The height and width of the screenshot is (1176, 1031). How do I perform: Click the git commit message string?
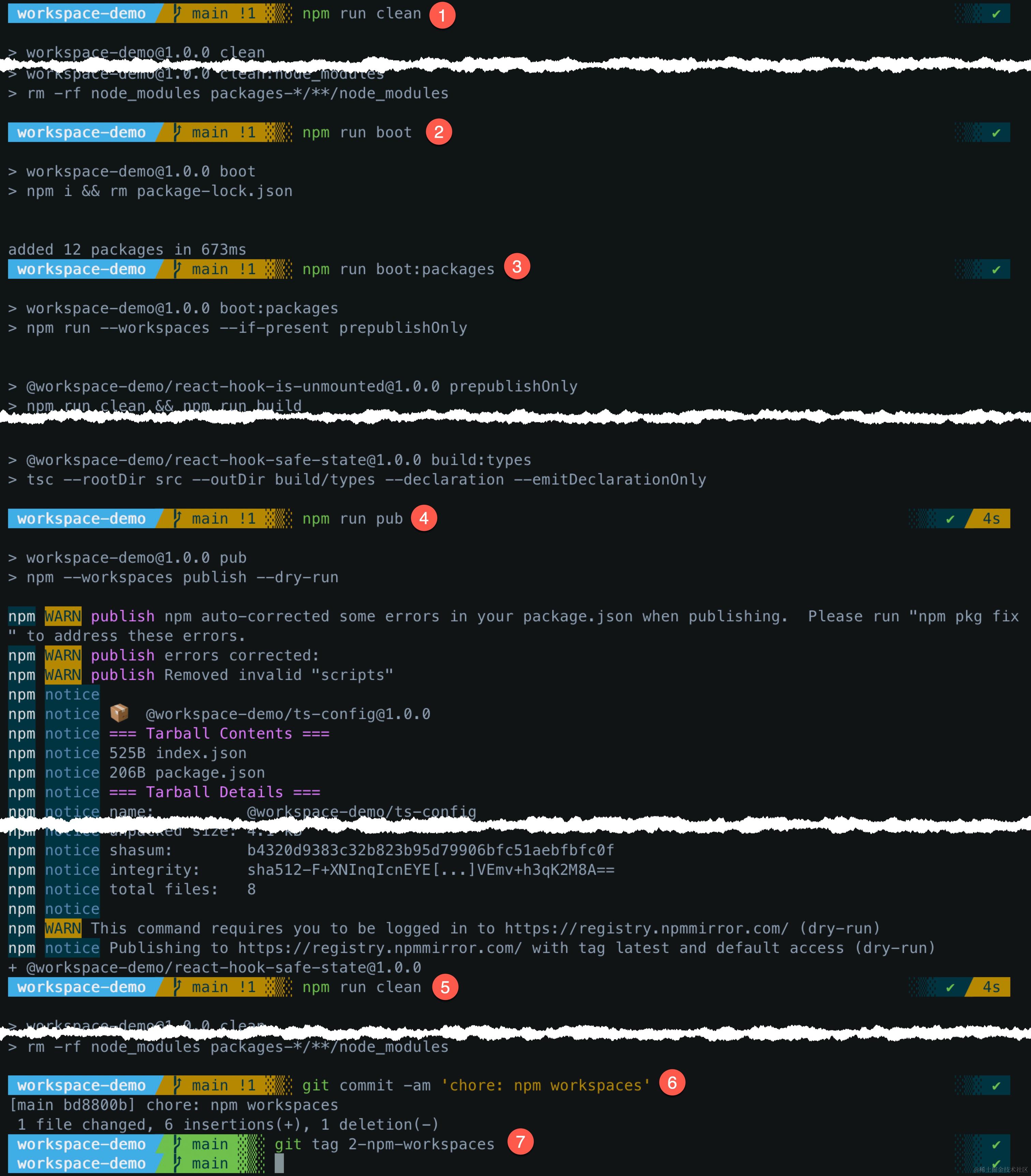point(546,1085)
